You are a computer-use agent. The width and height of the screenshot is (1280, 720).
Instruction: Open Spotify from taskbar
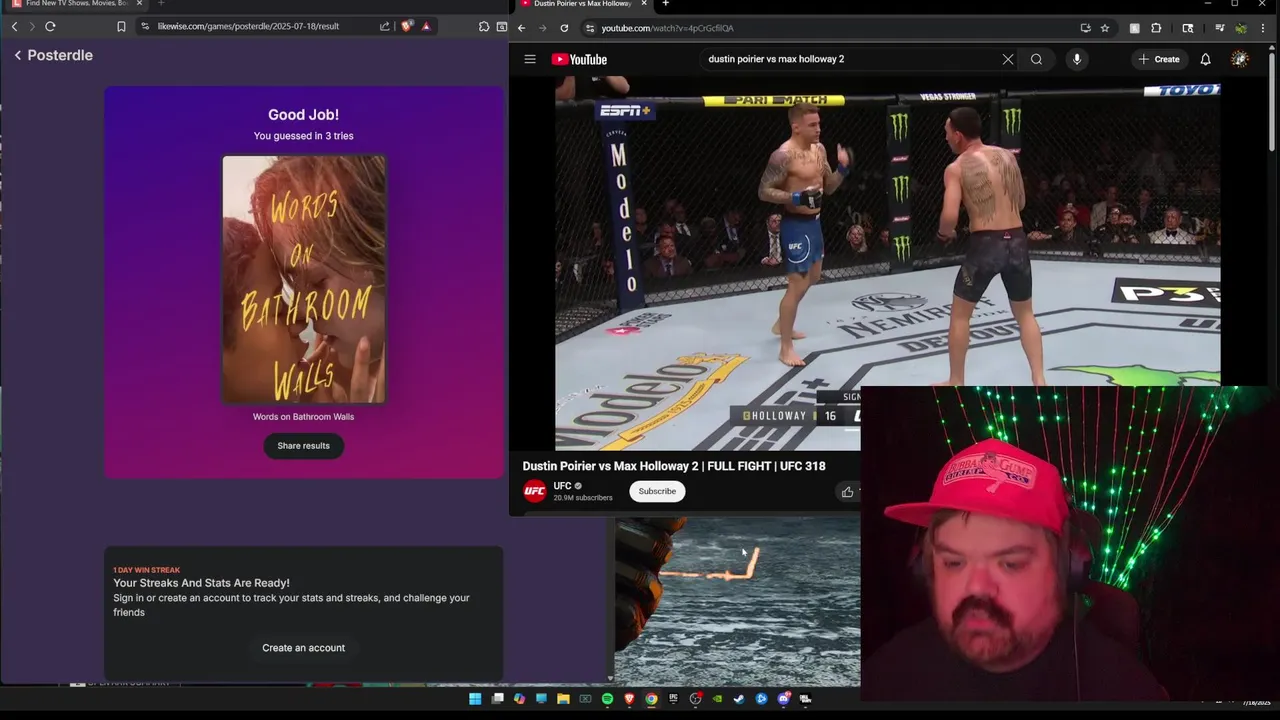(x=607, y=698)
